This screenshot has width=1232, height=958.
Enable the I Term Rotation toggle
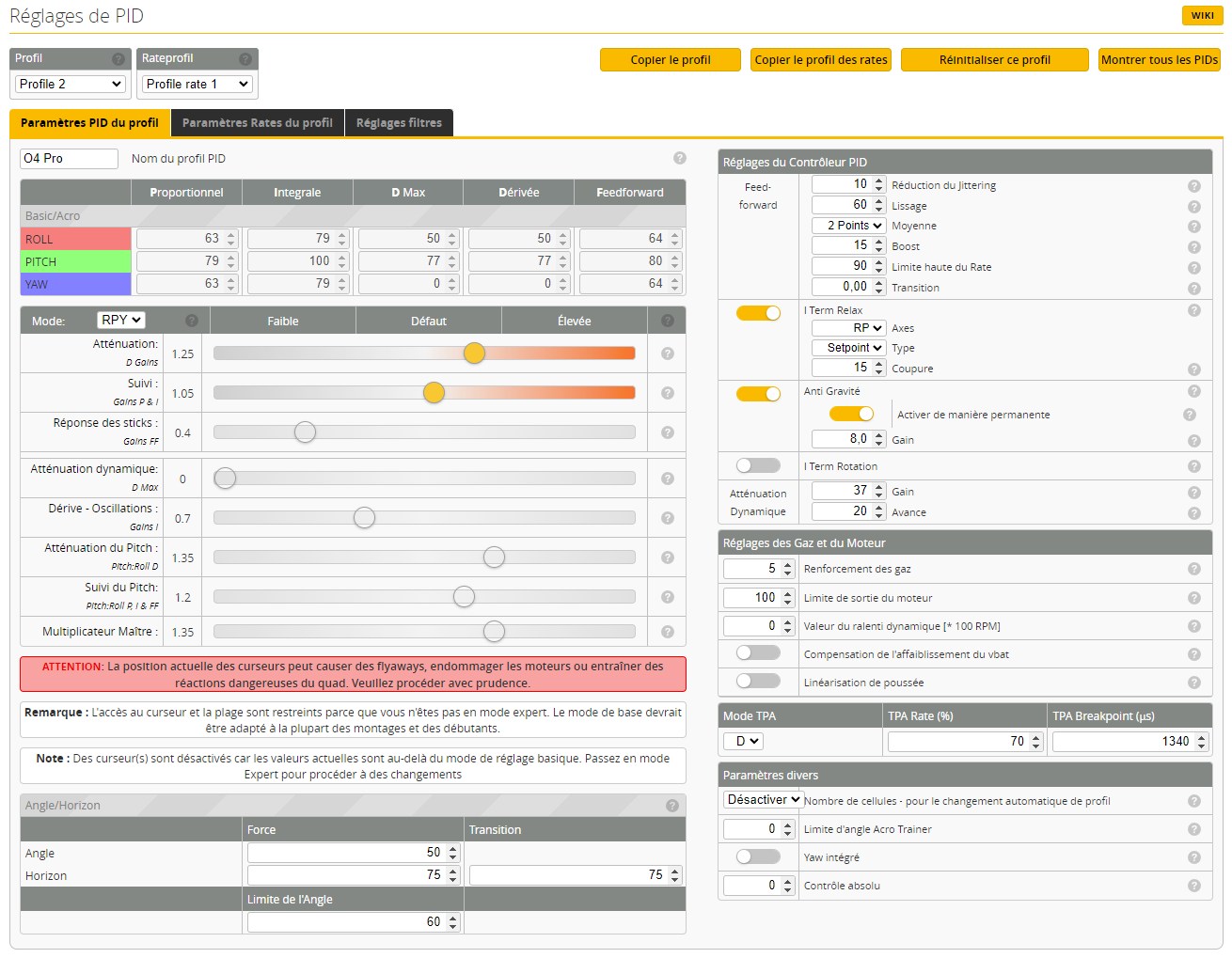click(x=758, y=465)
